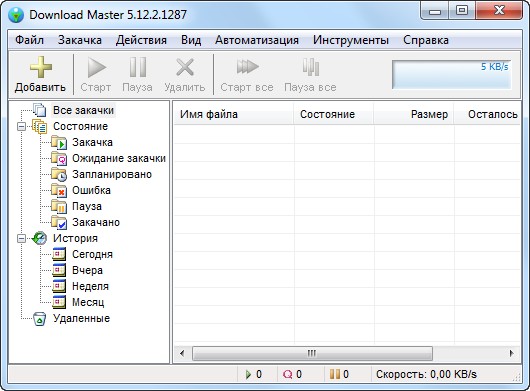The width and height of the screenshot is (530, 391).
Task: Select the Запланировано label
Action: (112, 174)
